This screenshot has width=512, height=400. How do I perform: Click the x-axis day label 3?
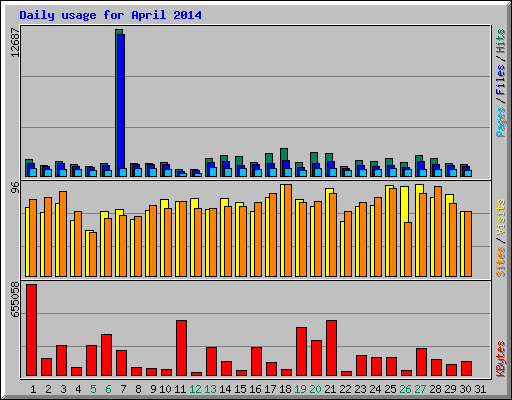click(63, 389)
